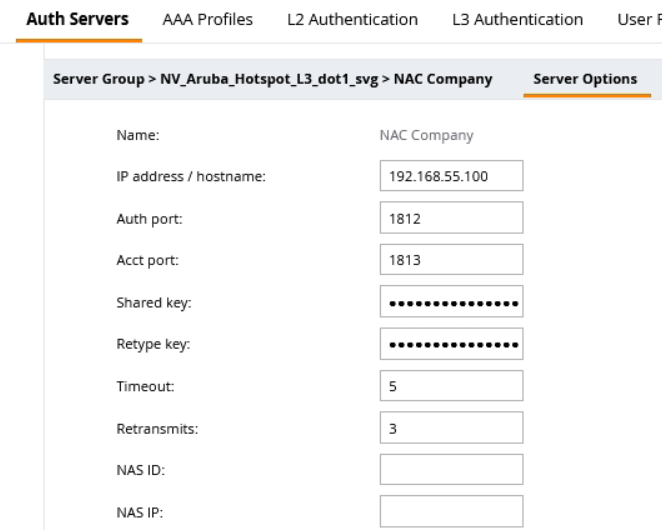Image resolution: width=662 pixels, height=530 pixels.
Task: Select the Shared key password field
Action: coord(451,302)
